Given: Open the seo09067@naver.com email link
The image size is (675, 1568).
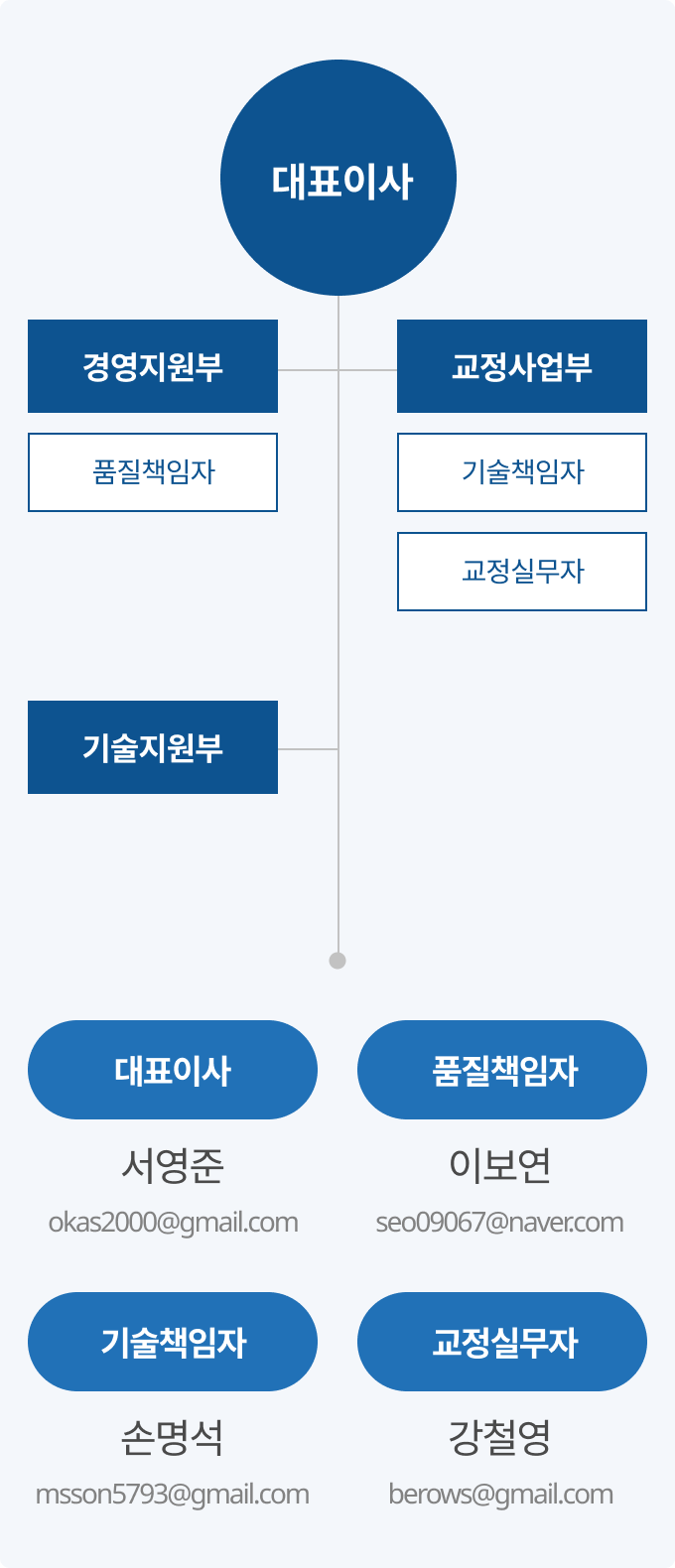Looking at the screenshot, I should (500, 1223).
